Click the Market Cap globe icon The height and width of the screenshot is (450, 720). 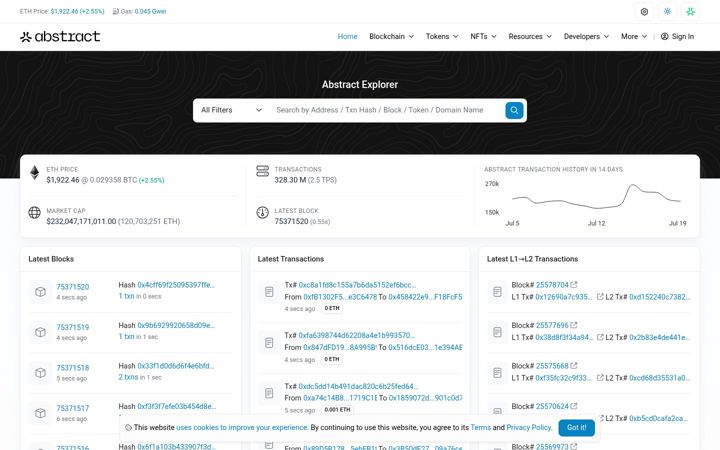(x=34, y=212)
